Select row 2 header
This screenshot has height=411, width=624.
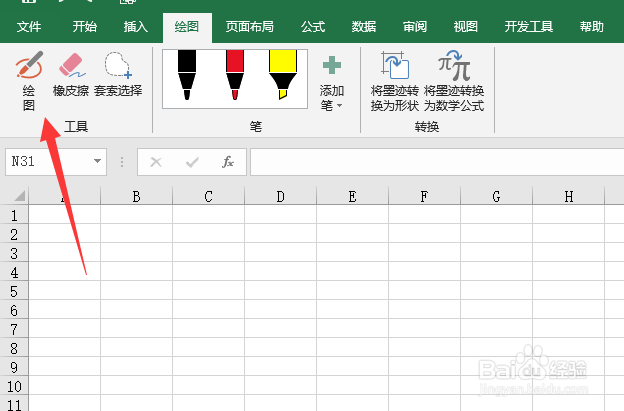[x=14, y=234]
